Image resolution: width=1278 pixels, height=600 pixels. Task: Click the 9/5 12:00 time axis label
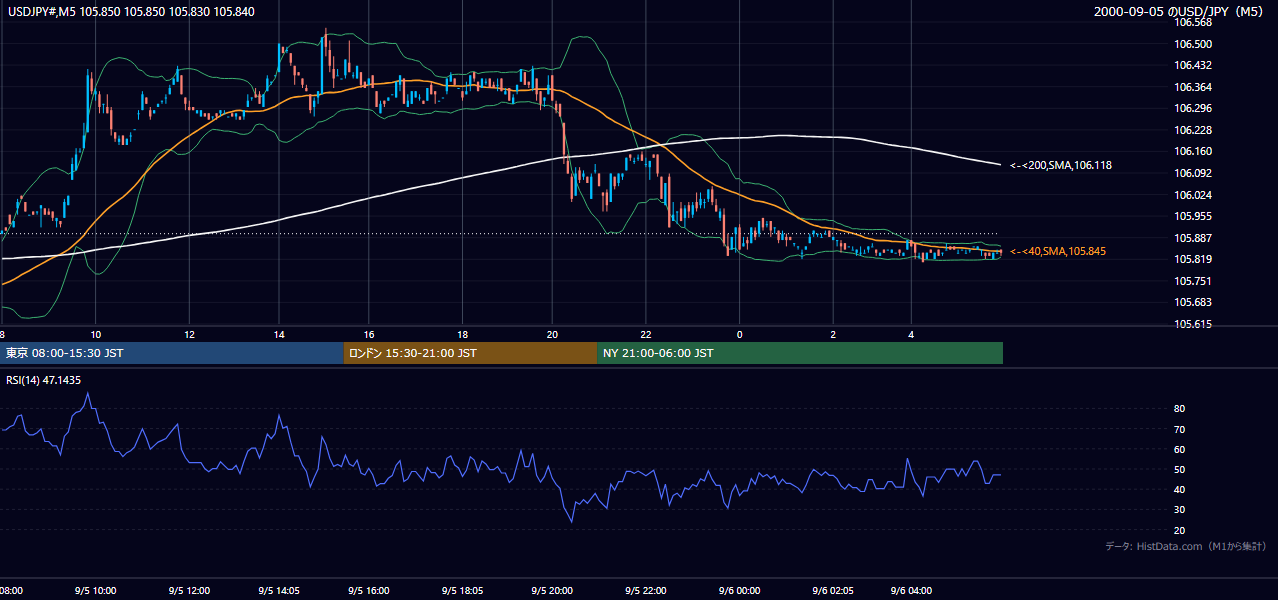(187, 591)
